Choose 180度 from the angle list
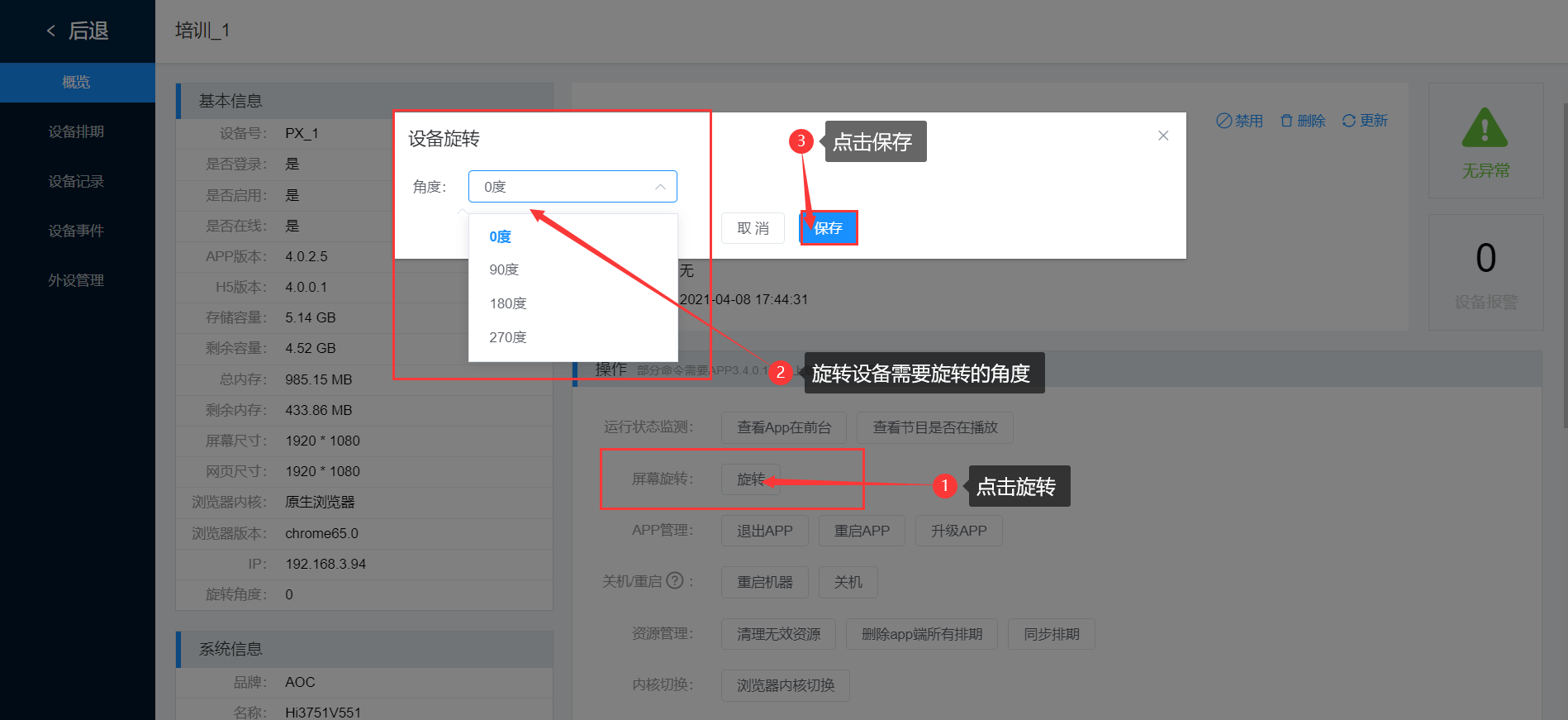 point(573,303)
